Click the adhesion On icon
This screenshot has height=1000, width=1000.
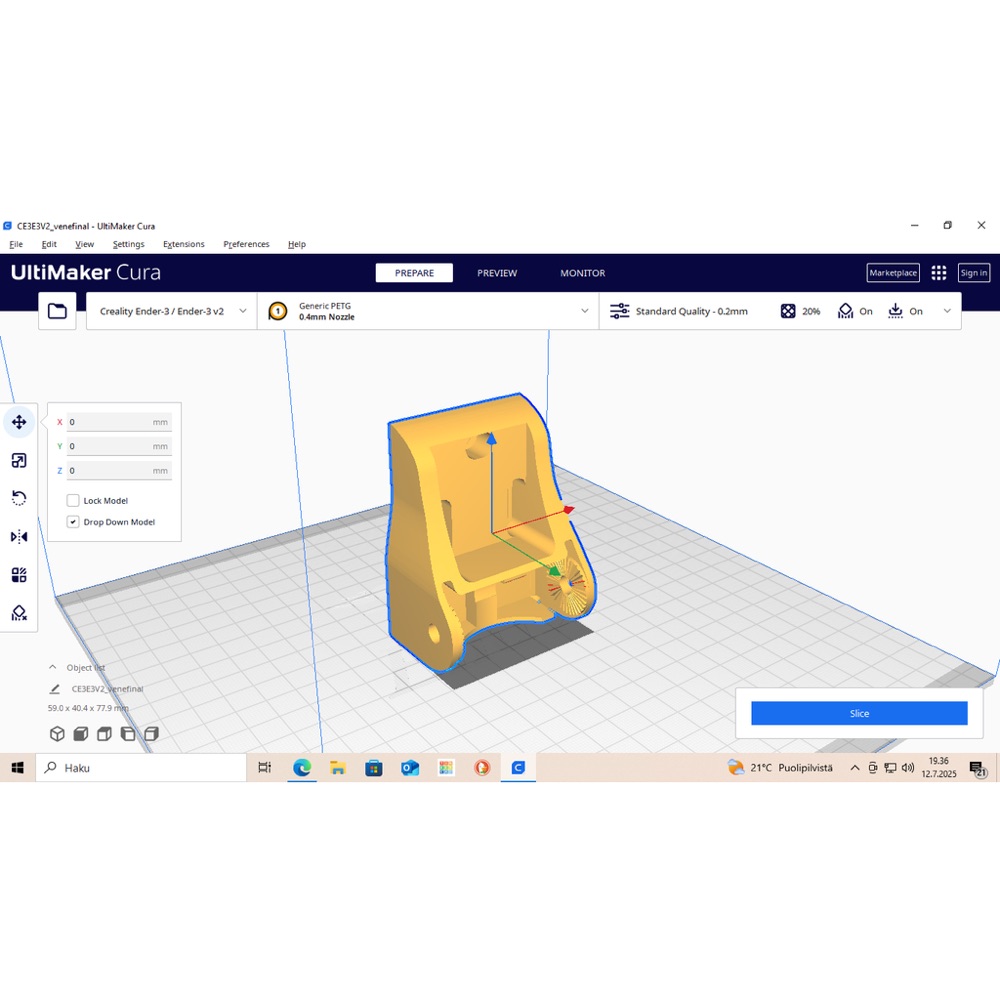coord(895,311)
